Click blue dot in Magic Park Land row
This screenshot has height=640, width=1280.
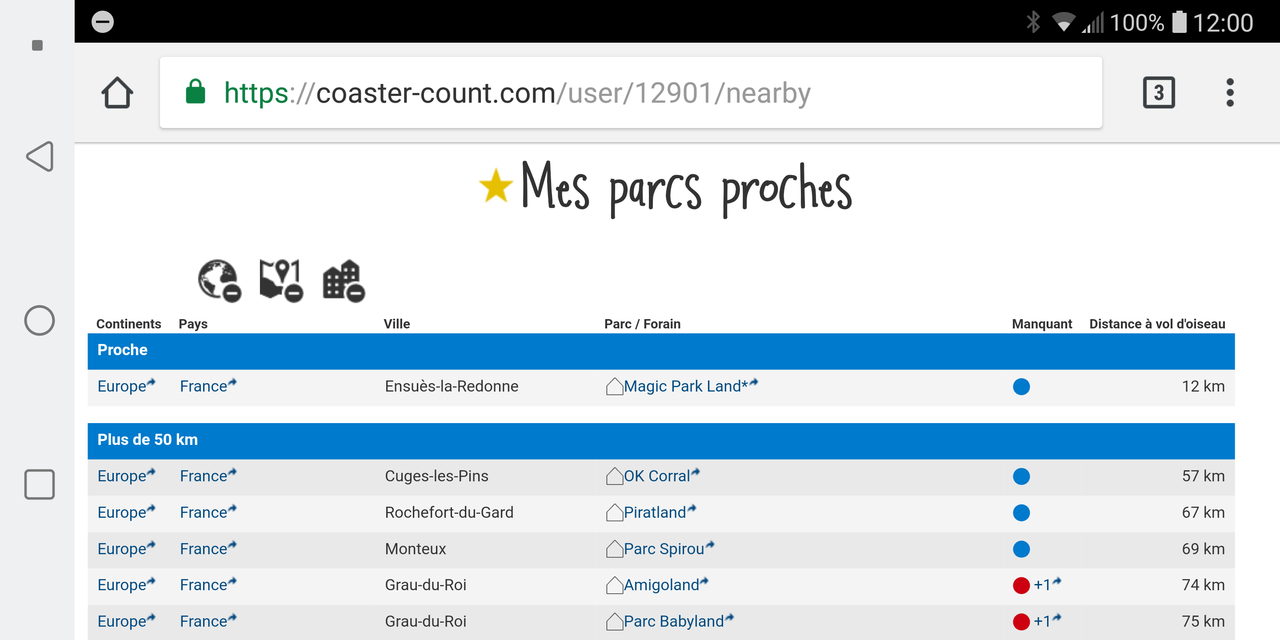click(1021, 387)
